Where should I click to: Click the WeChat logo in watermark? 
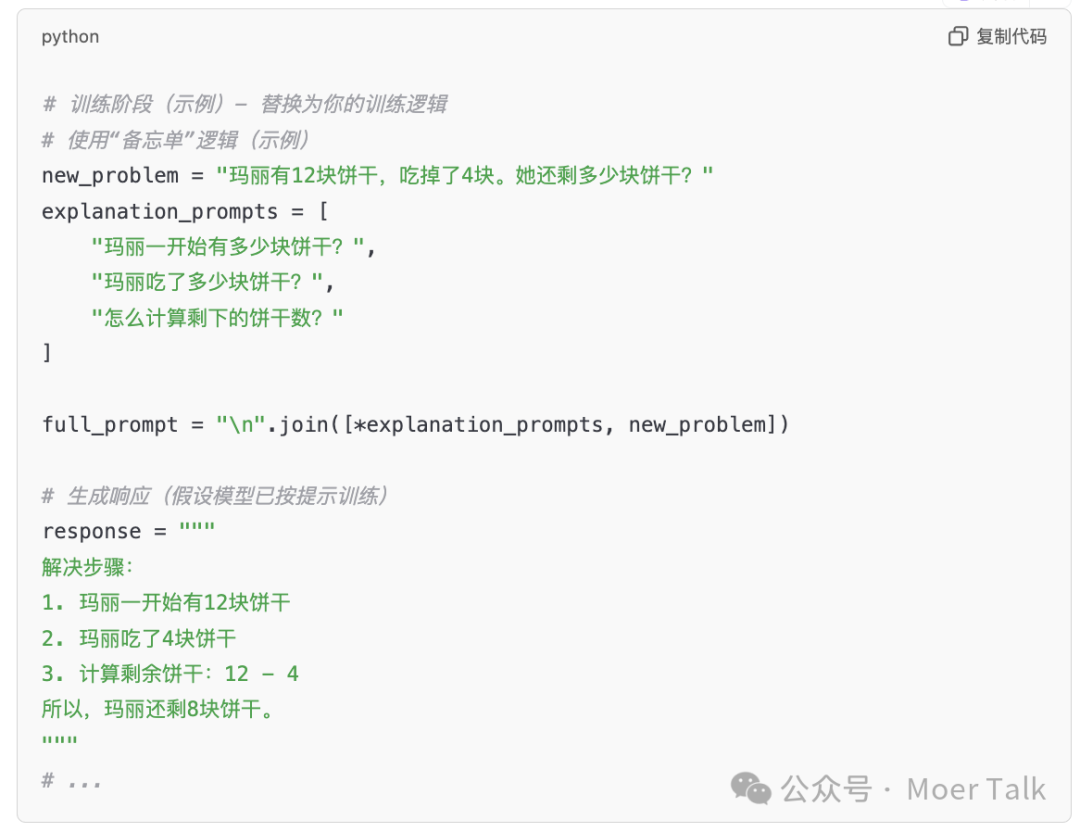click(x=750, y=788)
